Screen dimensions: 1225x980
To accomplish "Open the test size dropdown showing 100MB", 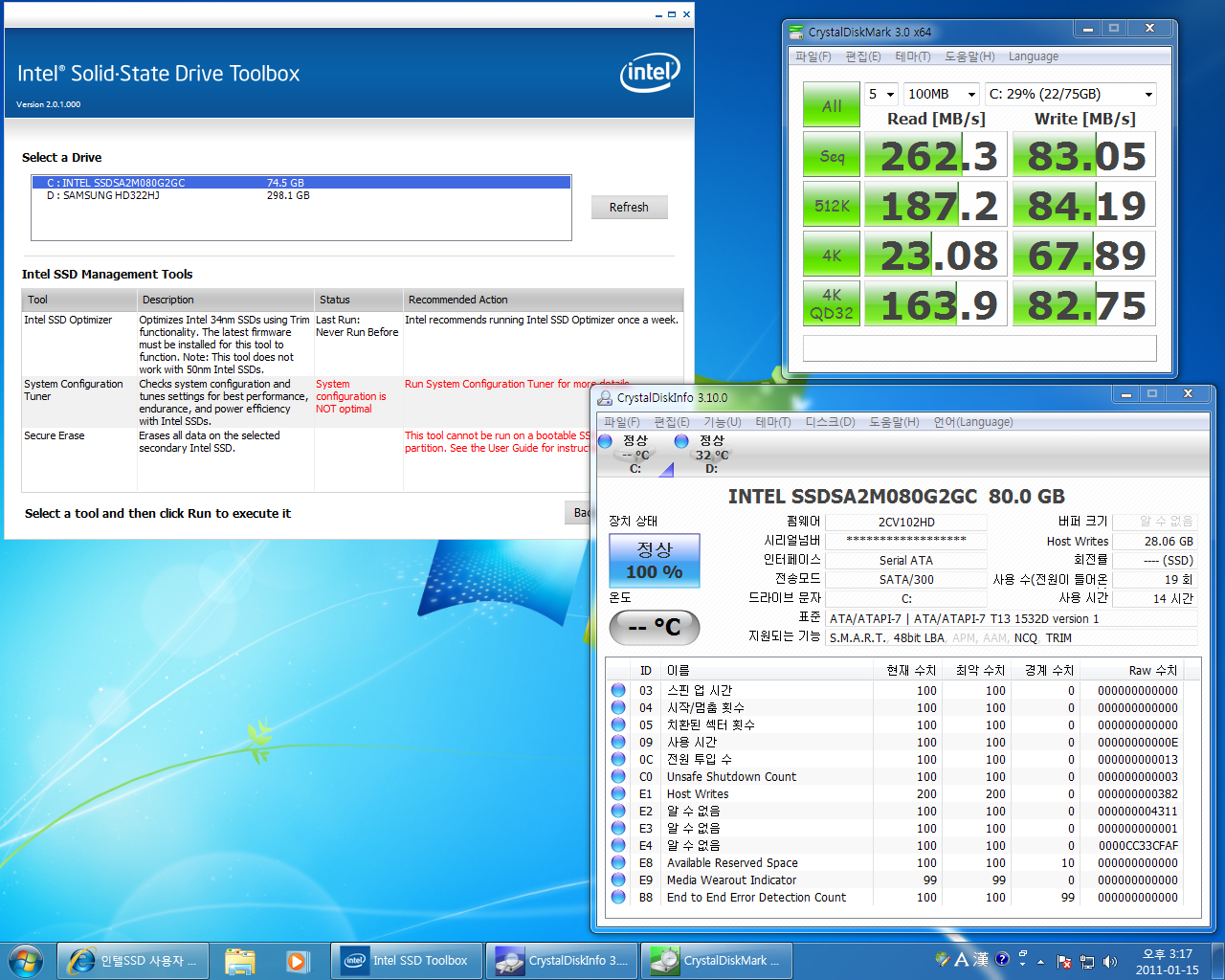I will coord(942,94).
